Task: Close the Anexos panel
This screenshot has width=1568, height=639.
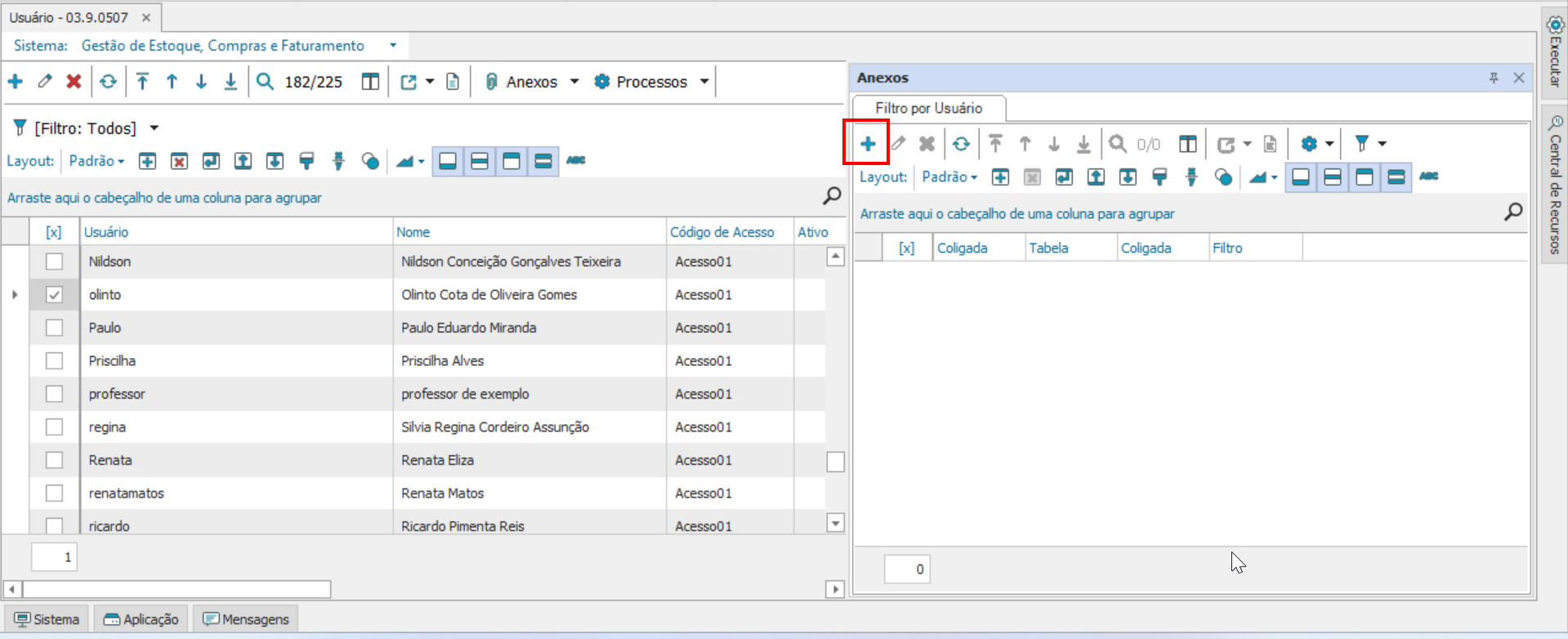Action: point(1519,78)
